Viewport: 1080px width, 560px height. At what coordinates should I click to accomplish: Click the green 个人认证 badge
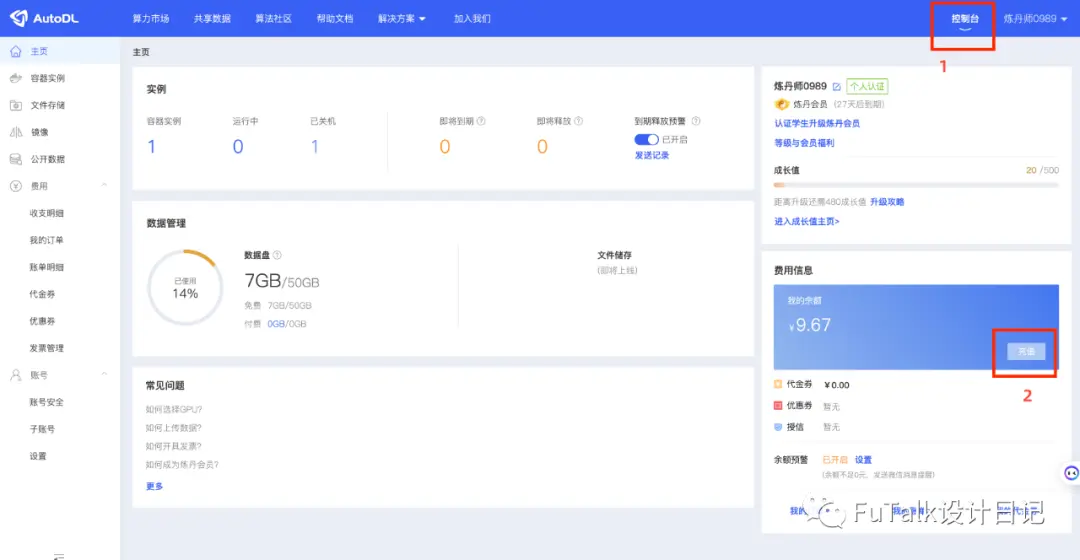pyautogui.click(x=867, y=86)
